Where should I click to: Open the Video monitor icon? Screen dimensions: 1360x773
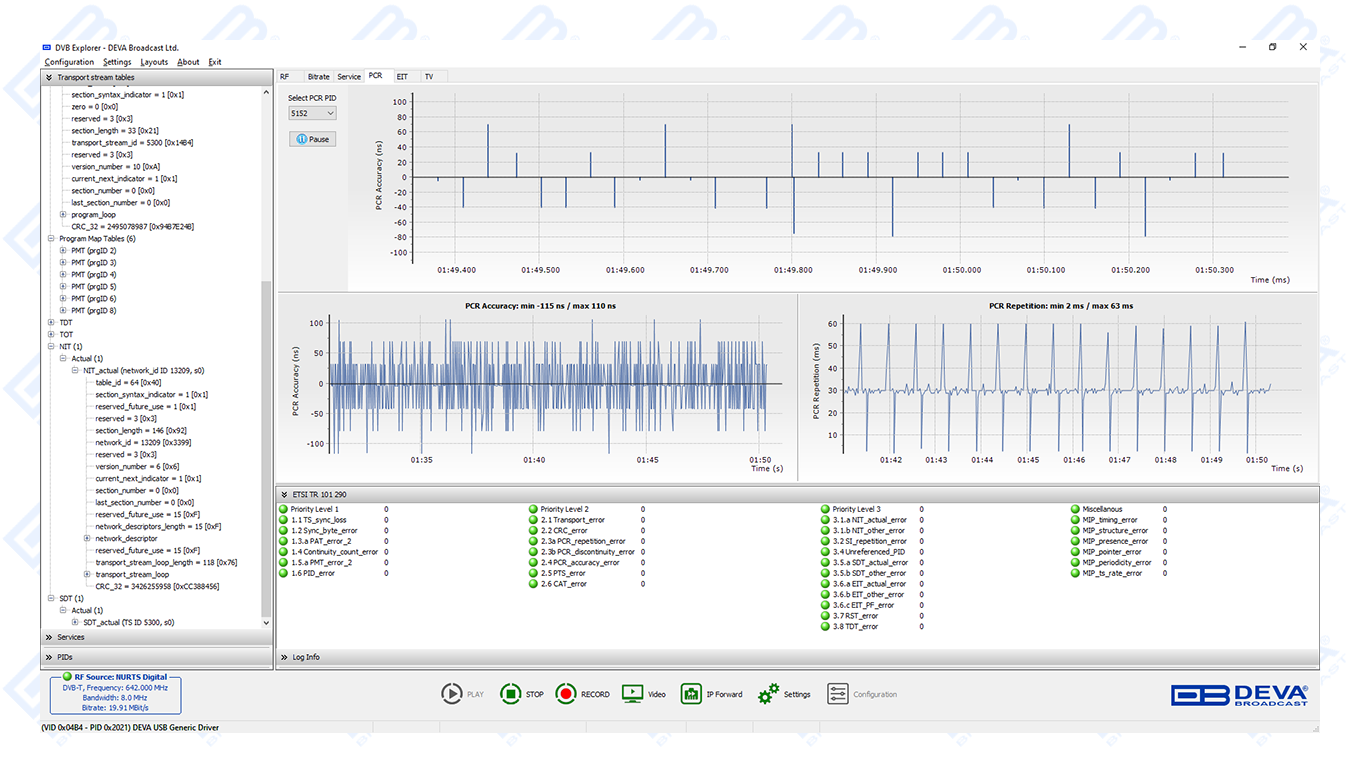pyautogui.click(x=632, y=694)
